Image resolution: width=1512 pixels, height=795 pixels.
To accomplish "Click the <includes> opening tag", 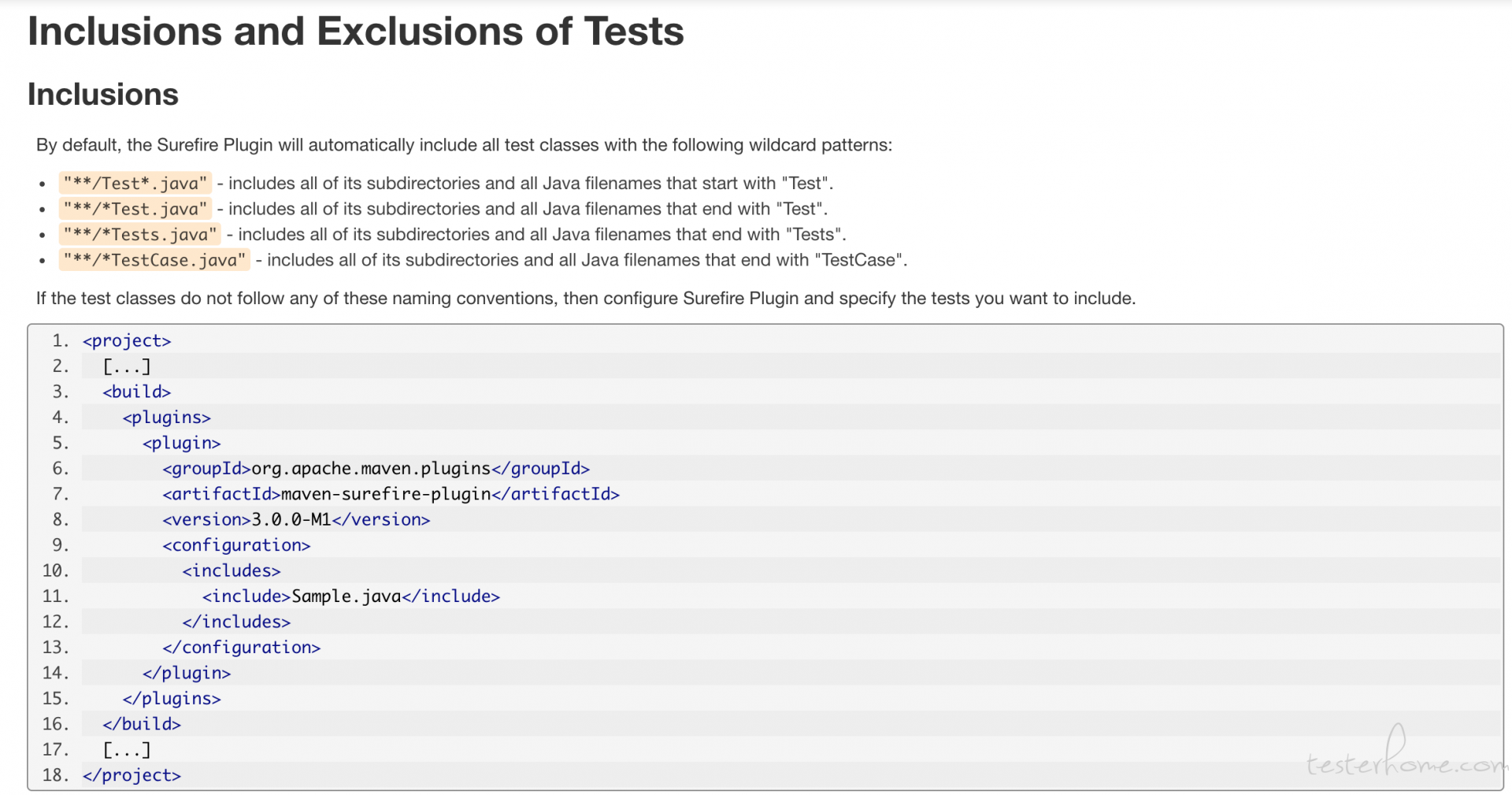I will coord(232,570).
